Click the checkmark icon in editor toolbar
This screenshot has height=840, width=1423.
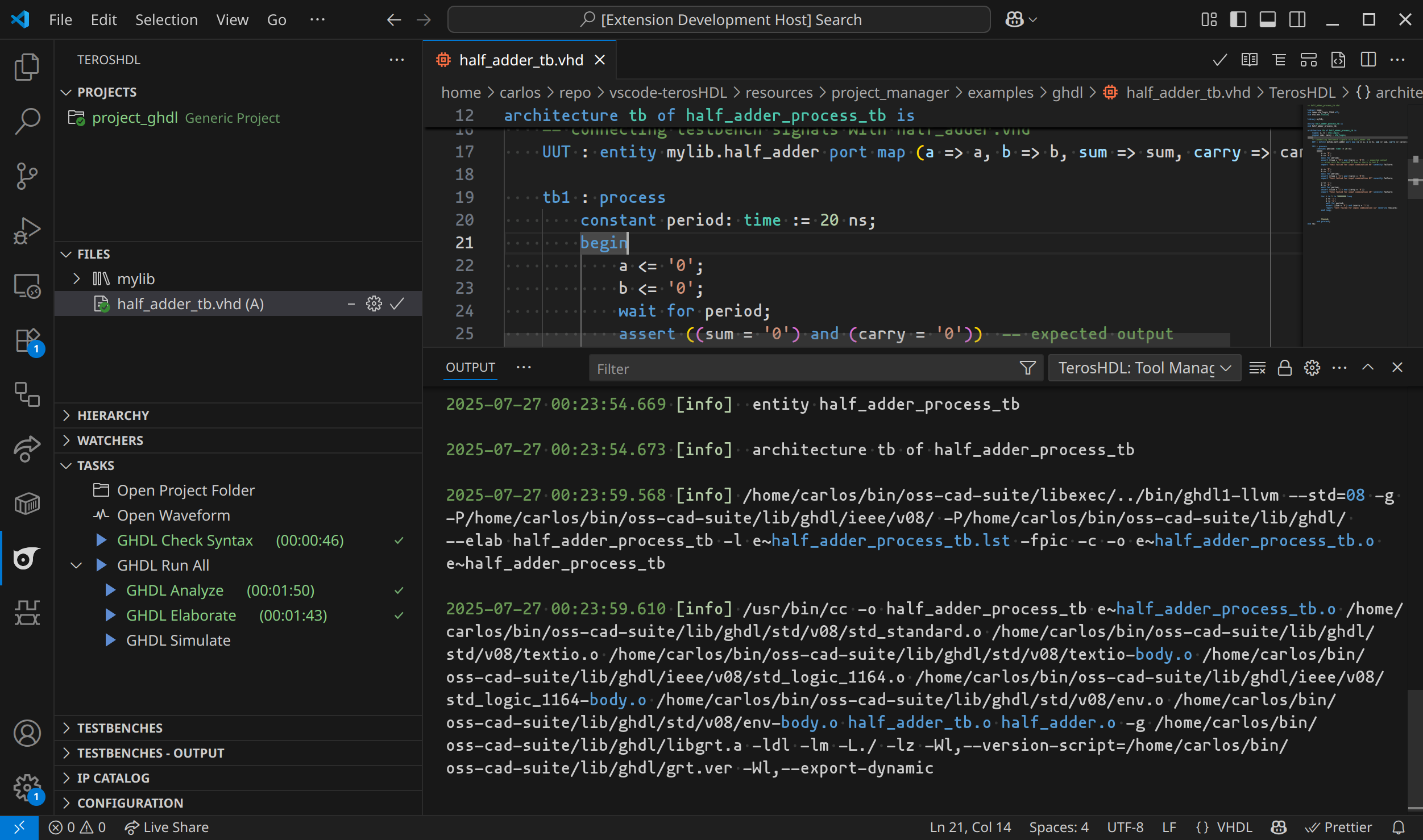1219,60
